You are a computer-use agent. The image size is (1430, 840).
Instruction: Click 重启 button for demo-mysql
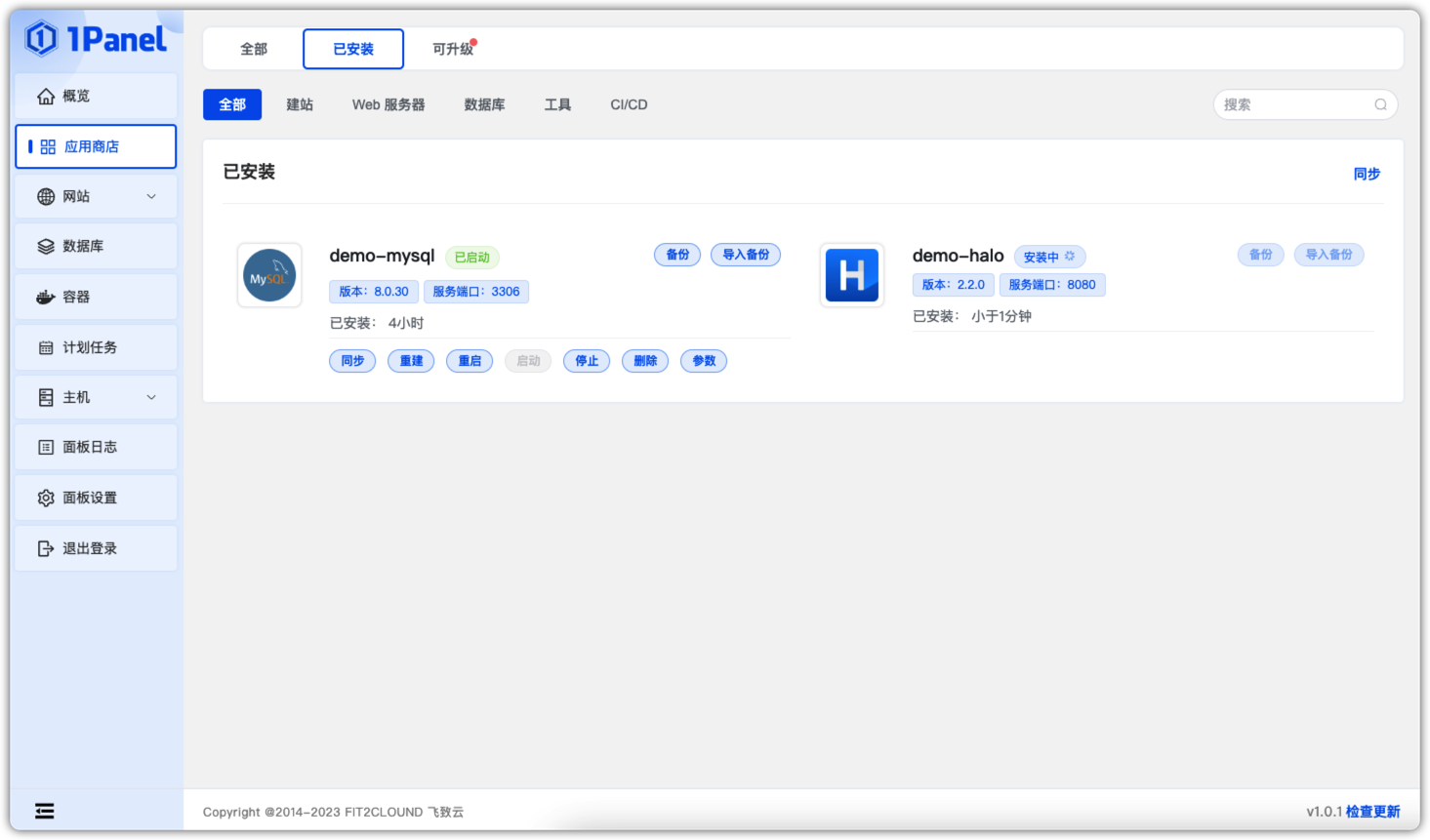[x=470, y=361]
